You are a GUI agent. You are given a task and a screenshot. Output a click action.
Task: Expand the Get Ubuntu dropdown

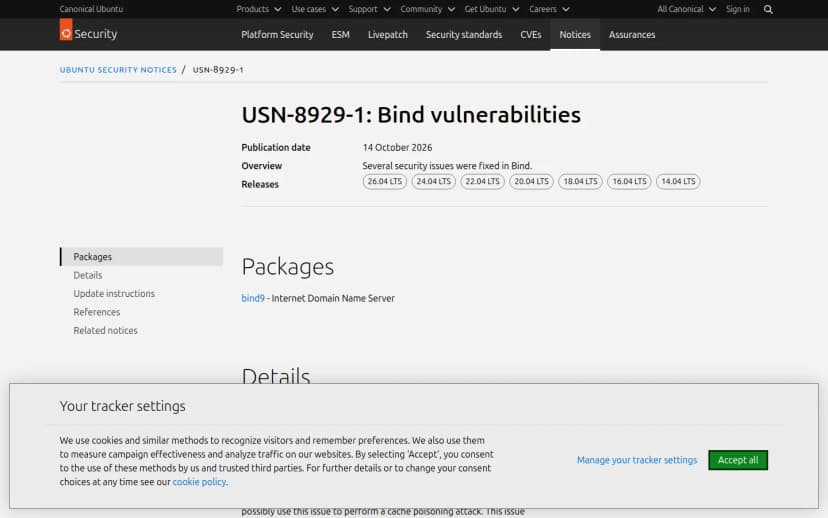coord(492,9)
